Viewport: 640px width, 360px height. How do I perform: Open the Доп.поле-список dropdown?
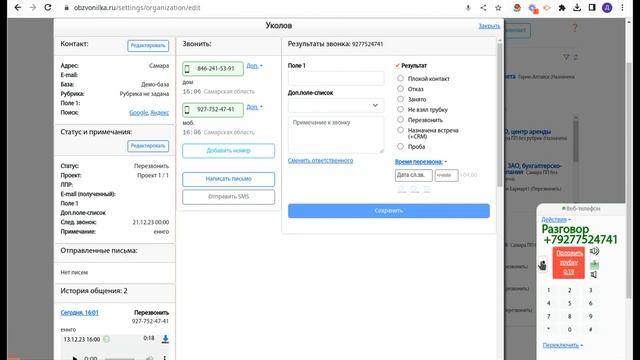click(x=336, y=106)
